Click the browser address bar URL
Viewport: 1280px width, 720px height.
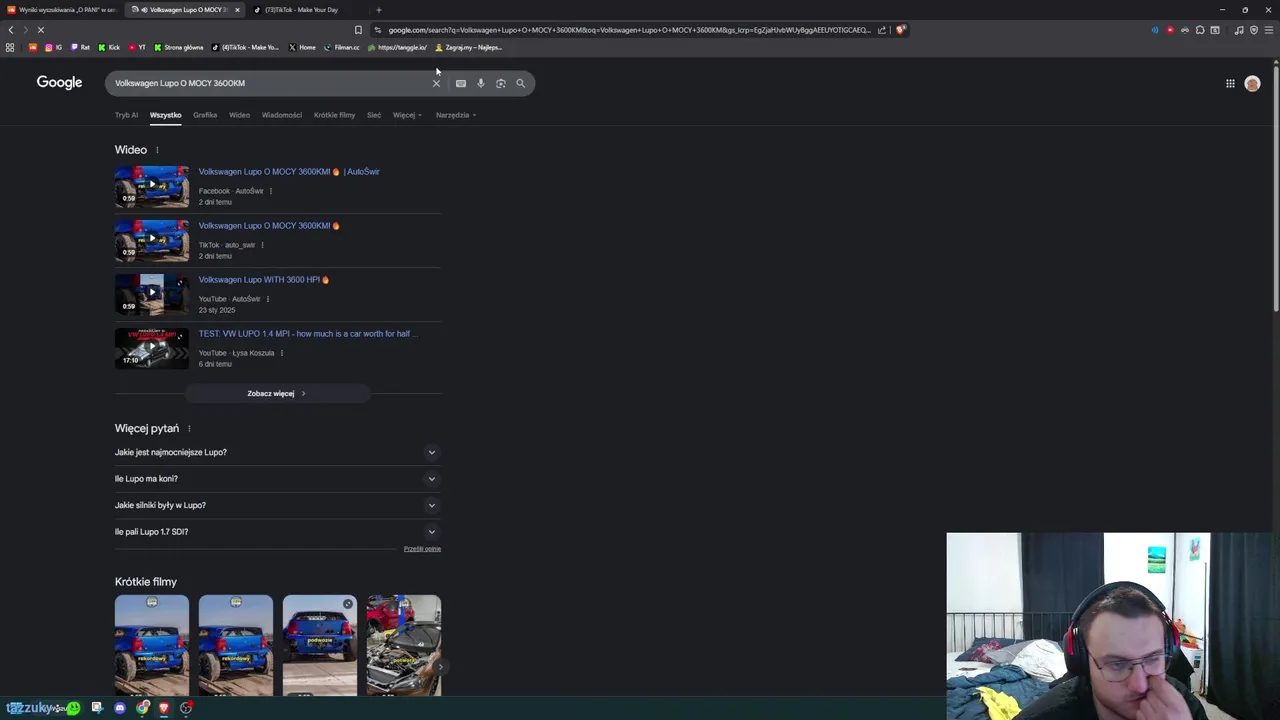coord(629,30)
